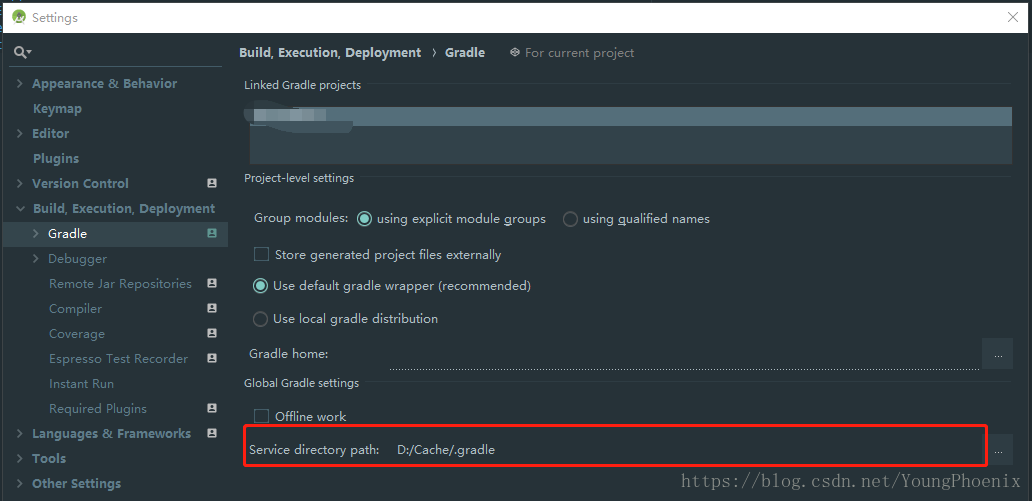Open Espresso Test Recorder settings
This screenshot has height=501, width=1032.
(x=118, y=359)
